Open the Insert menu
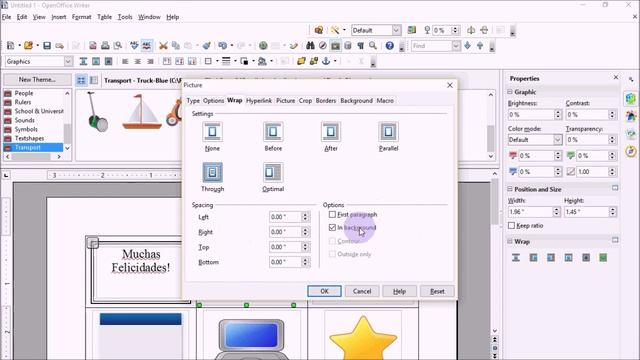This screenshot has width=640, height=360. 58,17
